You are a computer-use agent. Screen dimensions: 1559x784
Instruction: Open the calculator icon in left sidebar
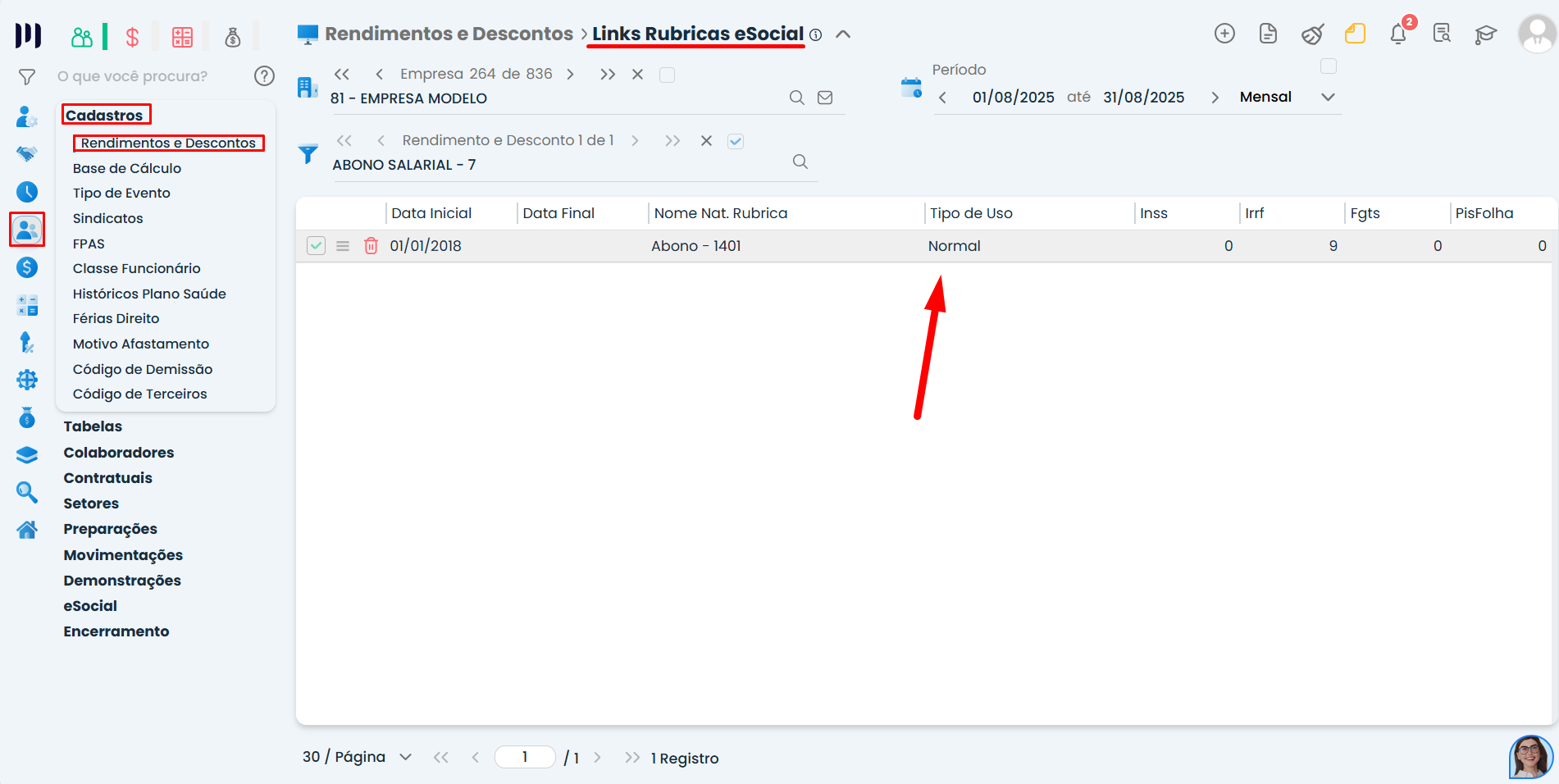(27, 305)
